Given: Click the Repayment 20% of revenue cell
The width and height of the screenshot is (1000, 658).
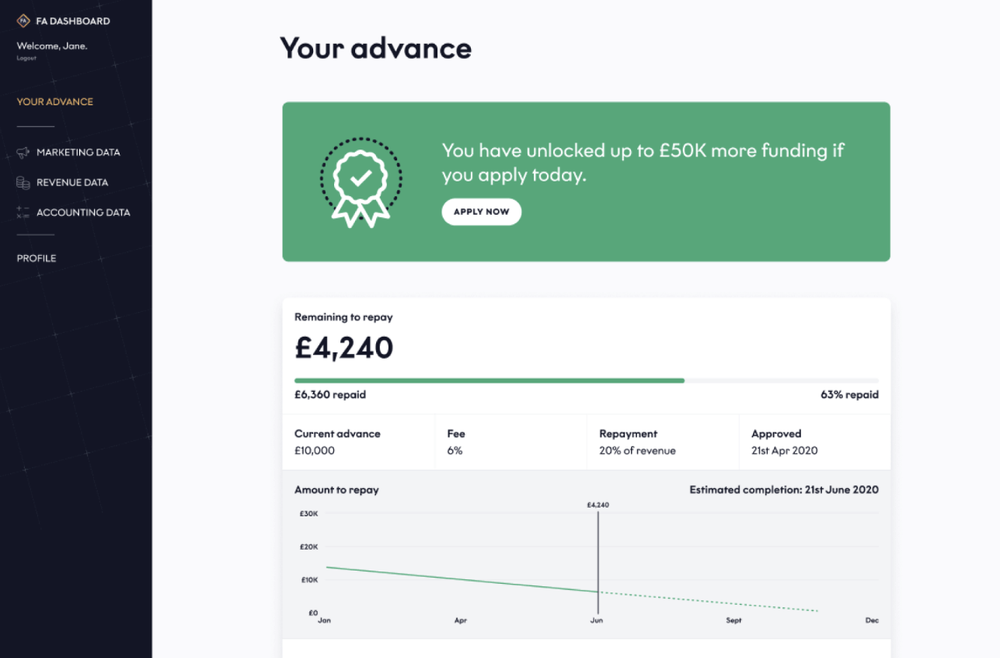Looking at the screenshot, I should coord(663,442).
